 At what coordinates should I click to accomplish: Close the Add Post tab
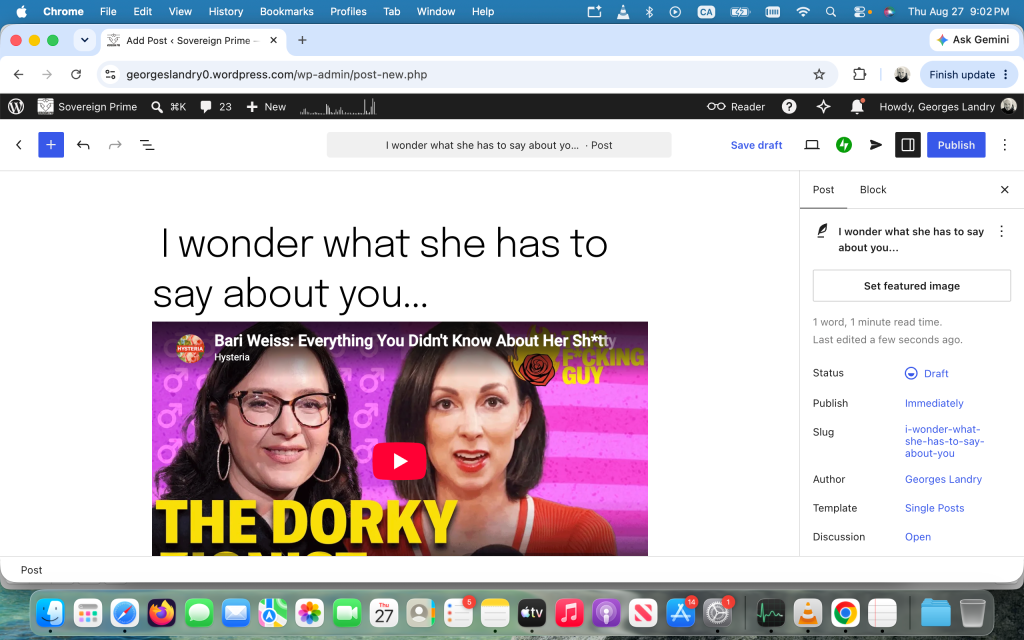[x=274, y=40]
